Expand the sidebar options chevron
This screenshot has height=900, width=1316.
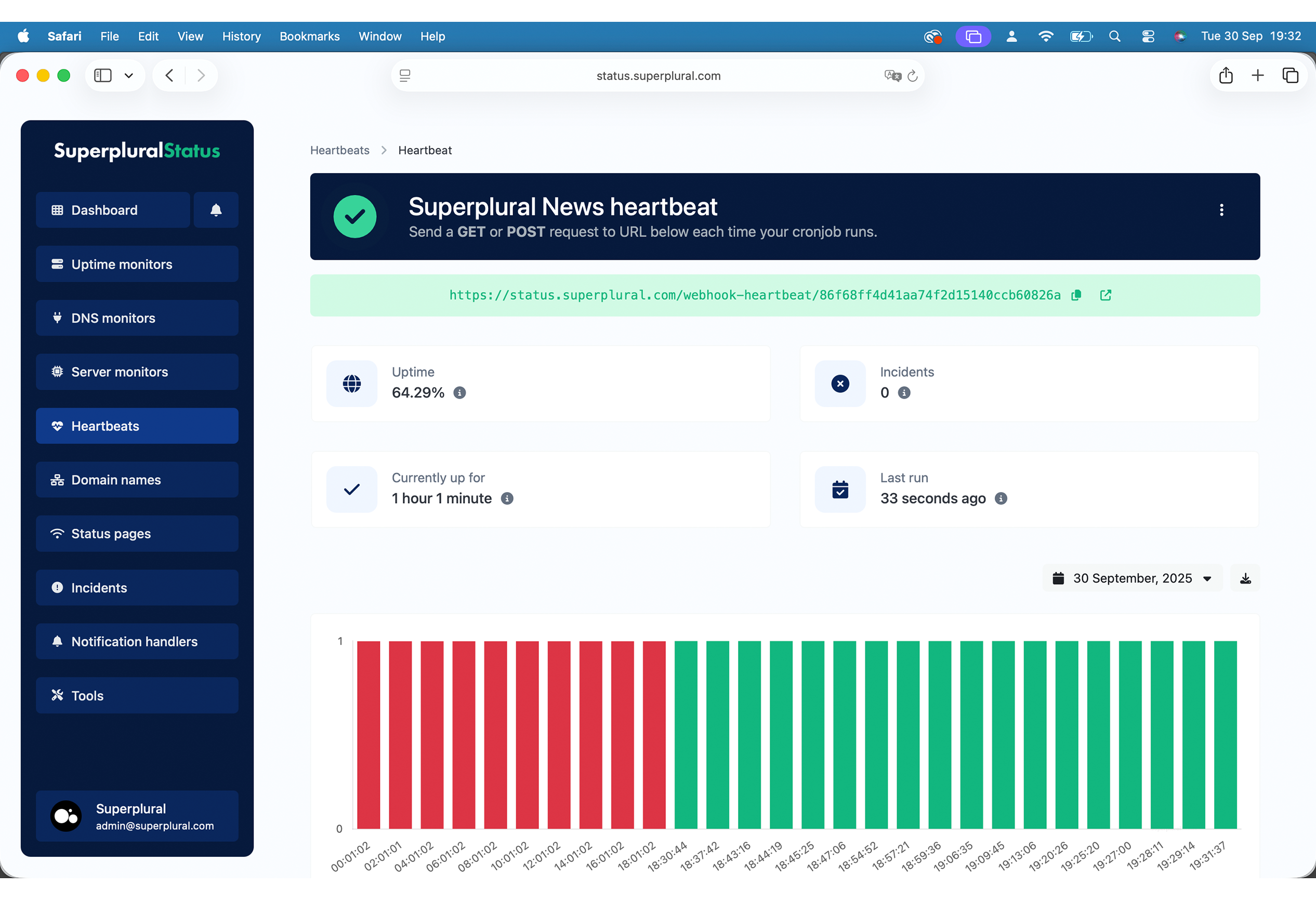pos(129,75)
